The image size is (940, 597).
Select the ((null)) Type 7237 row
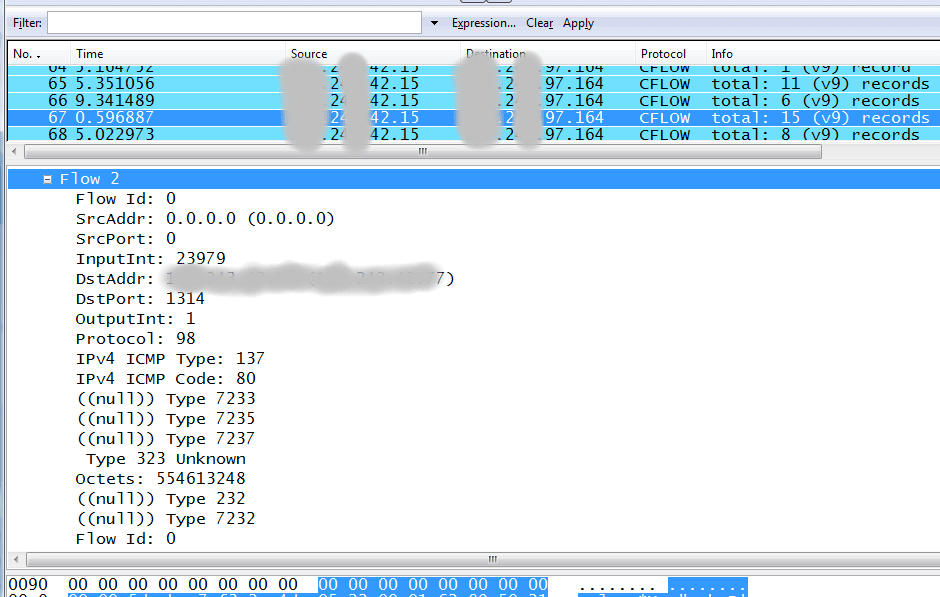(165, 439)
